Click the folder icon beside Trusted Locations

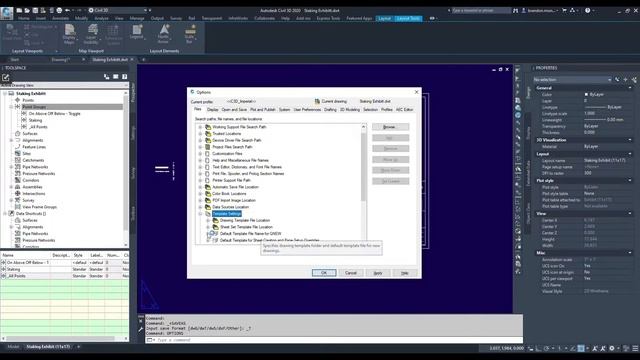pyautogui.click(x=208, y=133)
